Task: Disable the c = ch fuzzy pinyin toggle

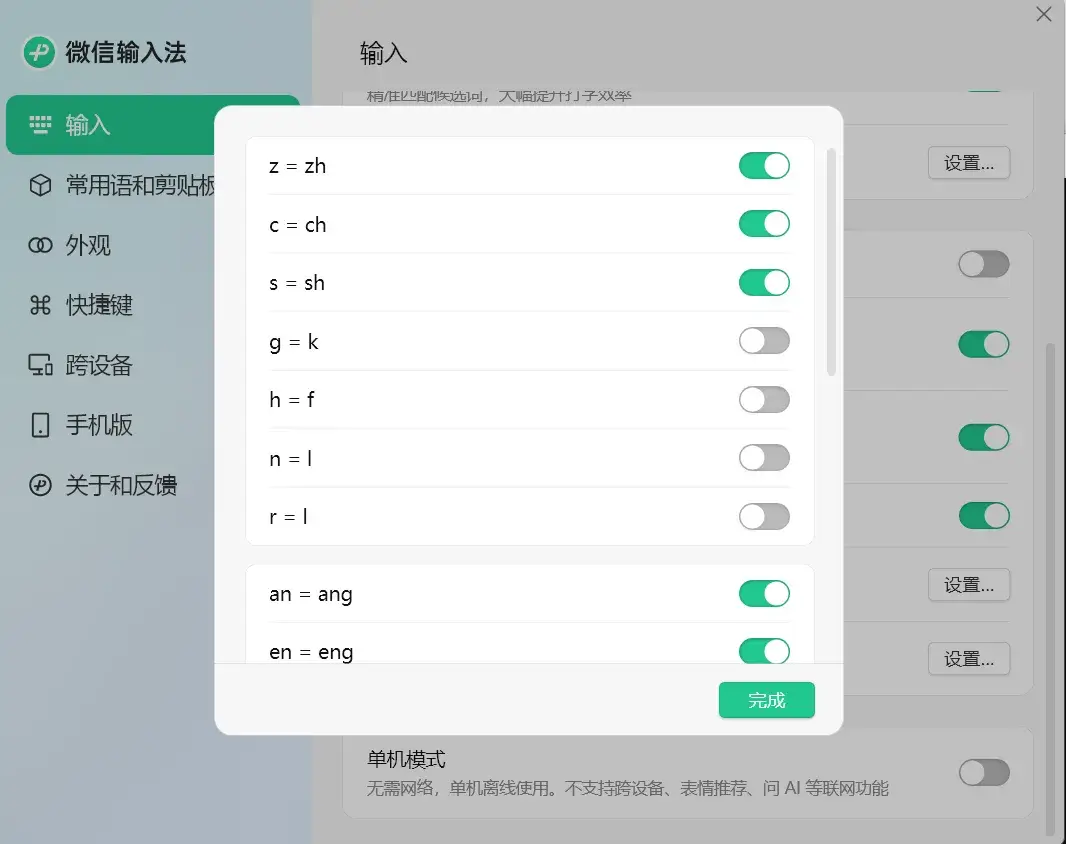Action: [x=764, y=224]
